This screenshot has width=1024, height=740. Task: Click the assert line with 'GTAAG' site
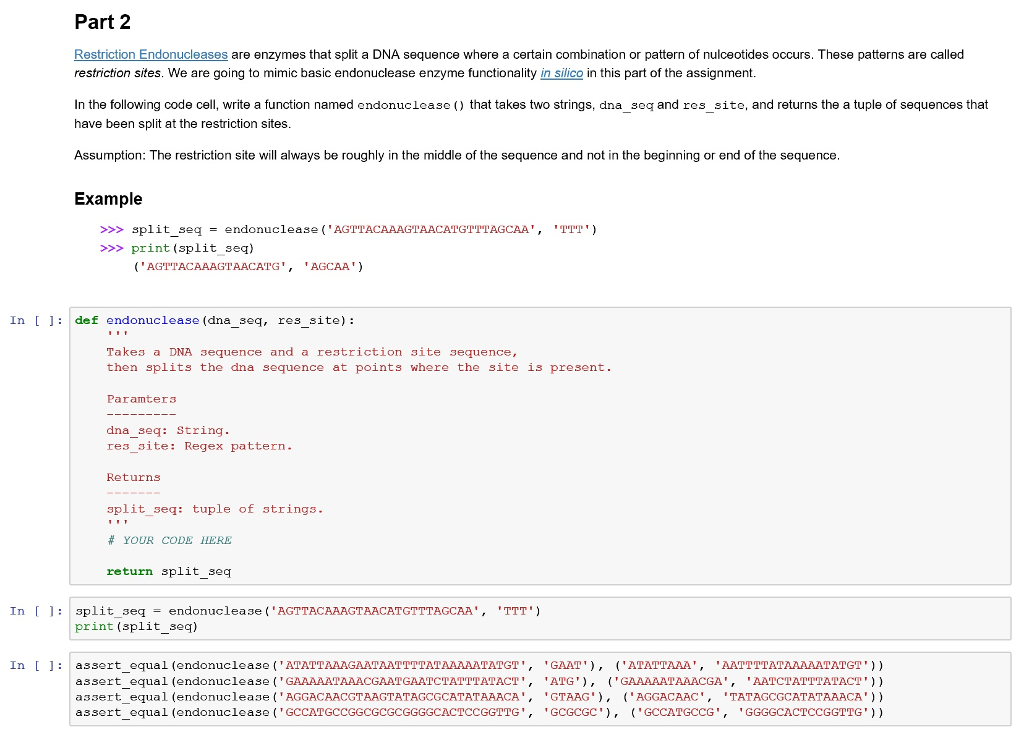point(479,697)
